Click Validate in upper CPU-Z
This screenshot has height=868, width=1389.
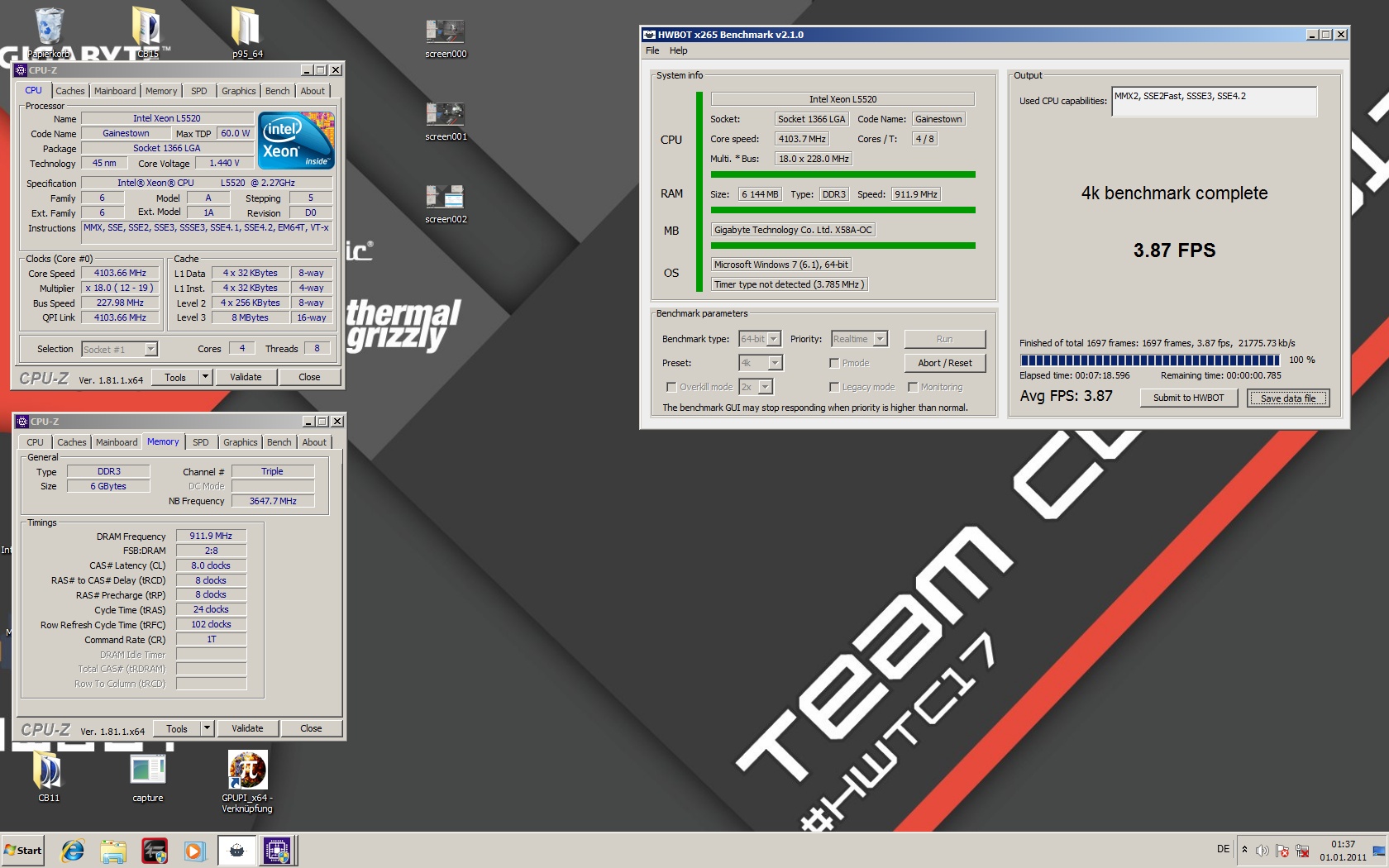(246, 377)
